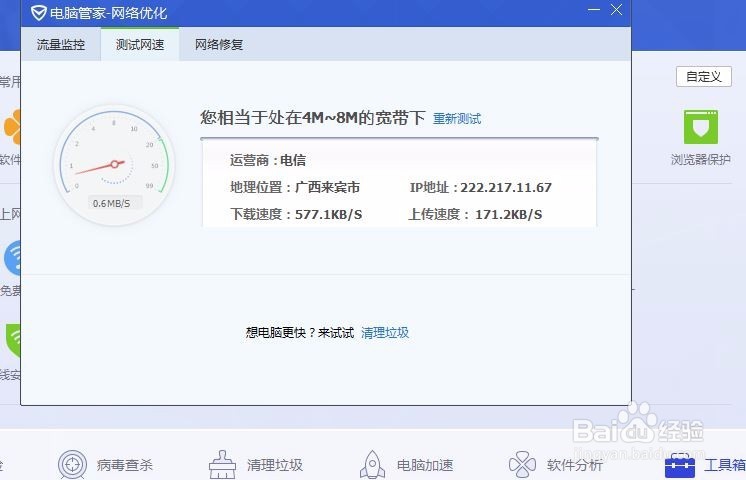Minimize the 网络优化 dialog
Image resolution: width=746 pixels, height=480 pixels.
tap(594, 10)
